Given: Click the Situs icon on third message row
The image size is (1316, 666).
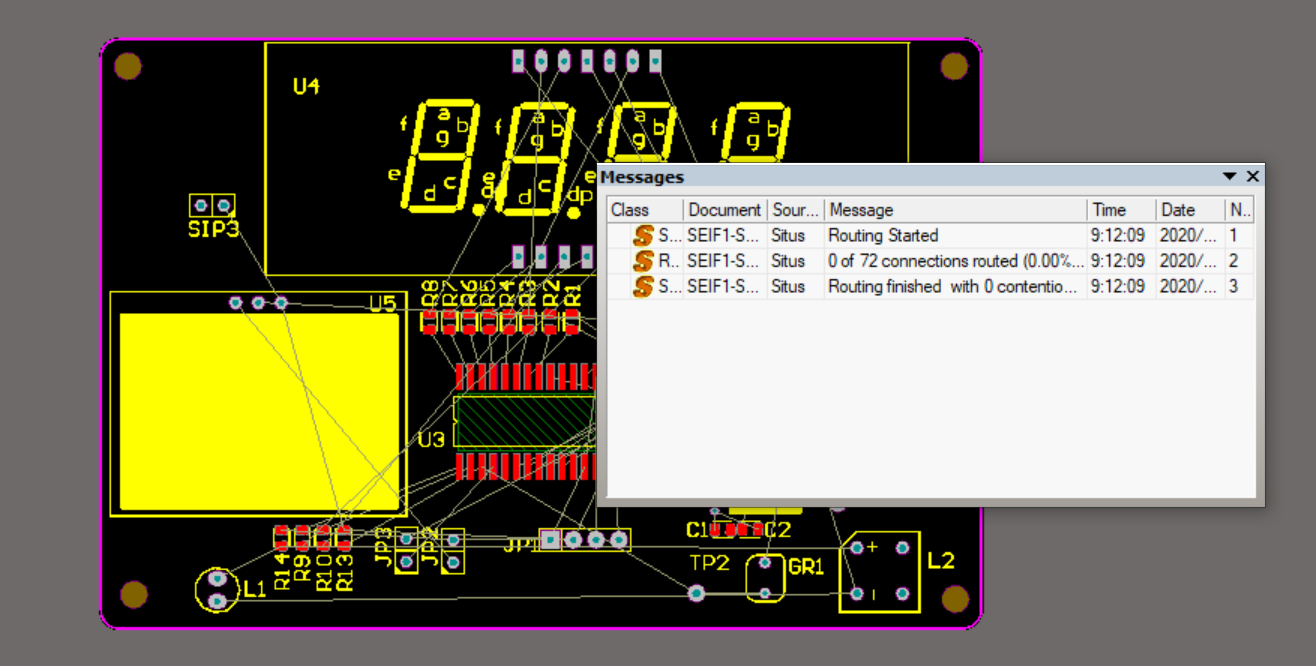Looking at the screenshot, I should tap(643, 286).
